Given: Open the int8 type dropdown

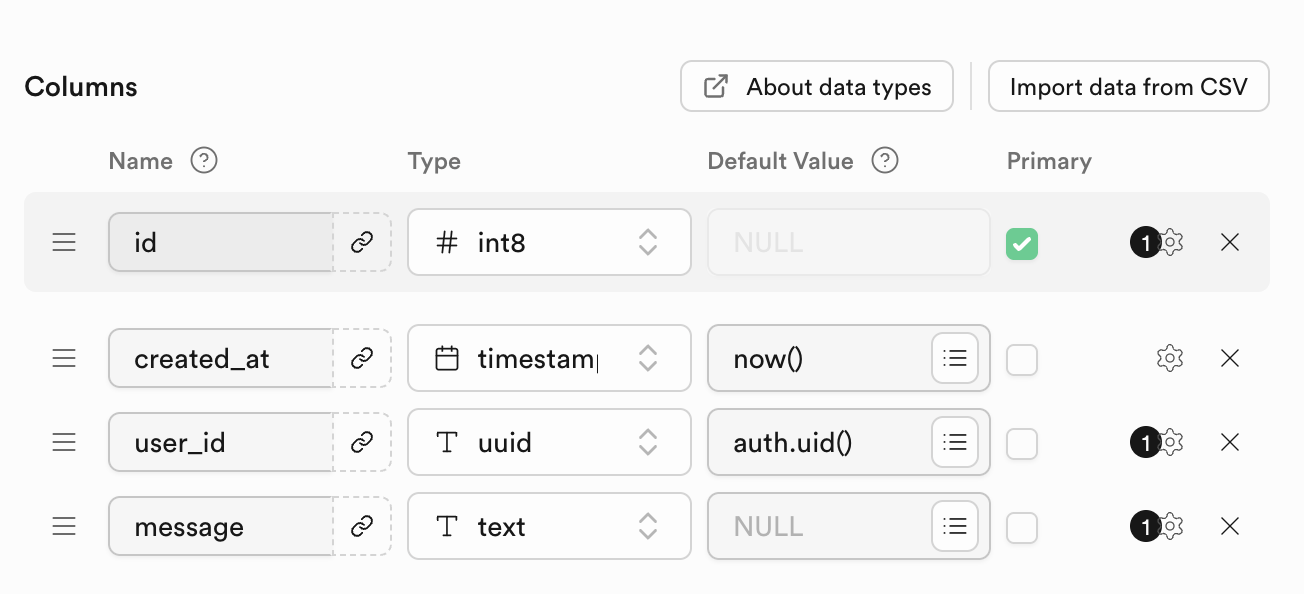Looking at the screenshot, I should (x=549, y=242).
